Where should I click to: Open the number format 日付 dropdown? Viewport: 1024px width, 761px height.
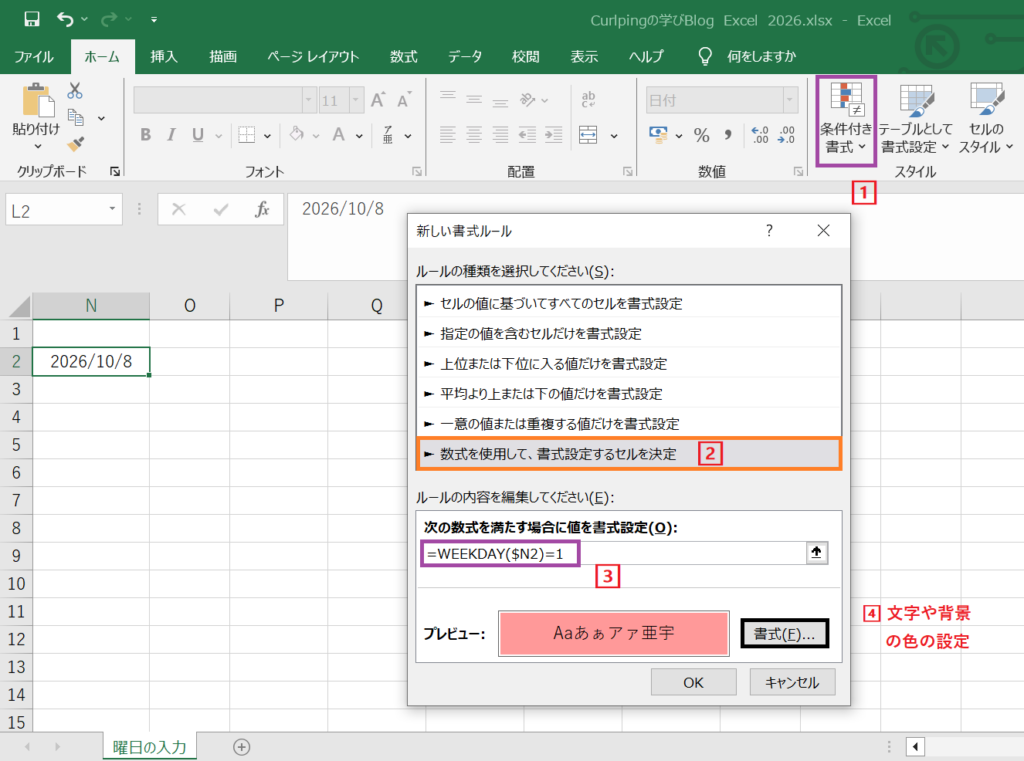pos(790,101)
